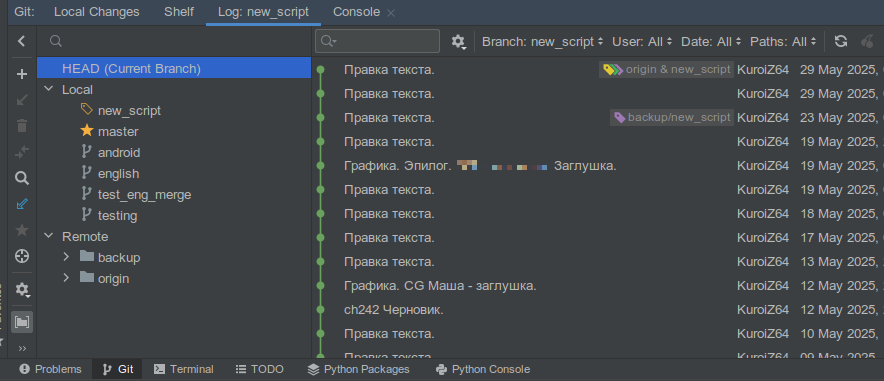The image size is (884, 381).
Task: Select the master branch
Action: coord(118,131)
